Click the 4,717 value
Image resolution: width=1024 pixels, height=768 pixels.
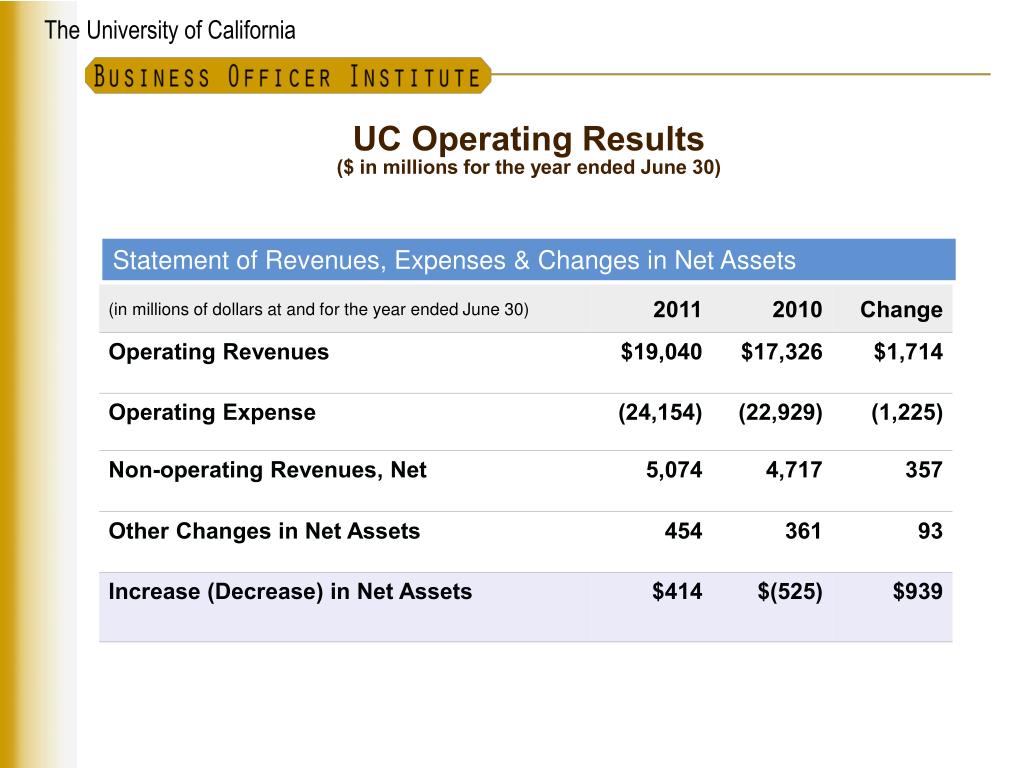(x=793, y=470)
